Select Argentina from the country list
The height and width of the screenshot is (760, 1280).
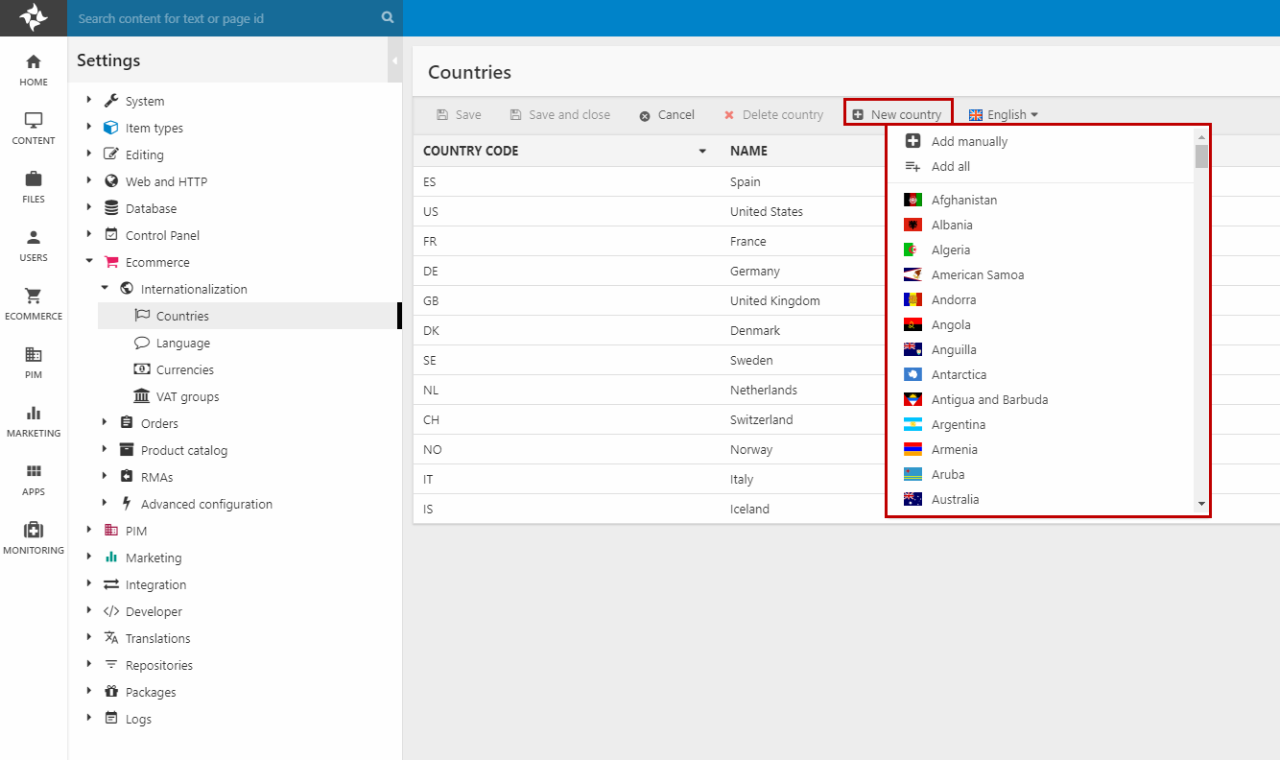pyautogui.click(x=958, y=425)
